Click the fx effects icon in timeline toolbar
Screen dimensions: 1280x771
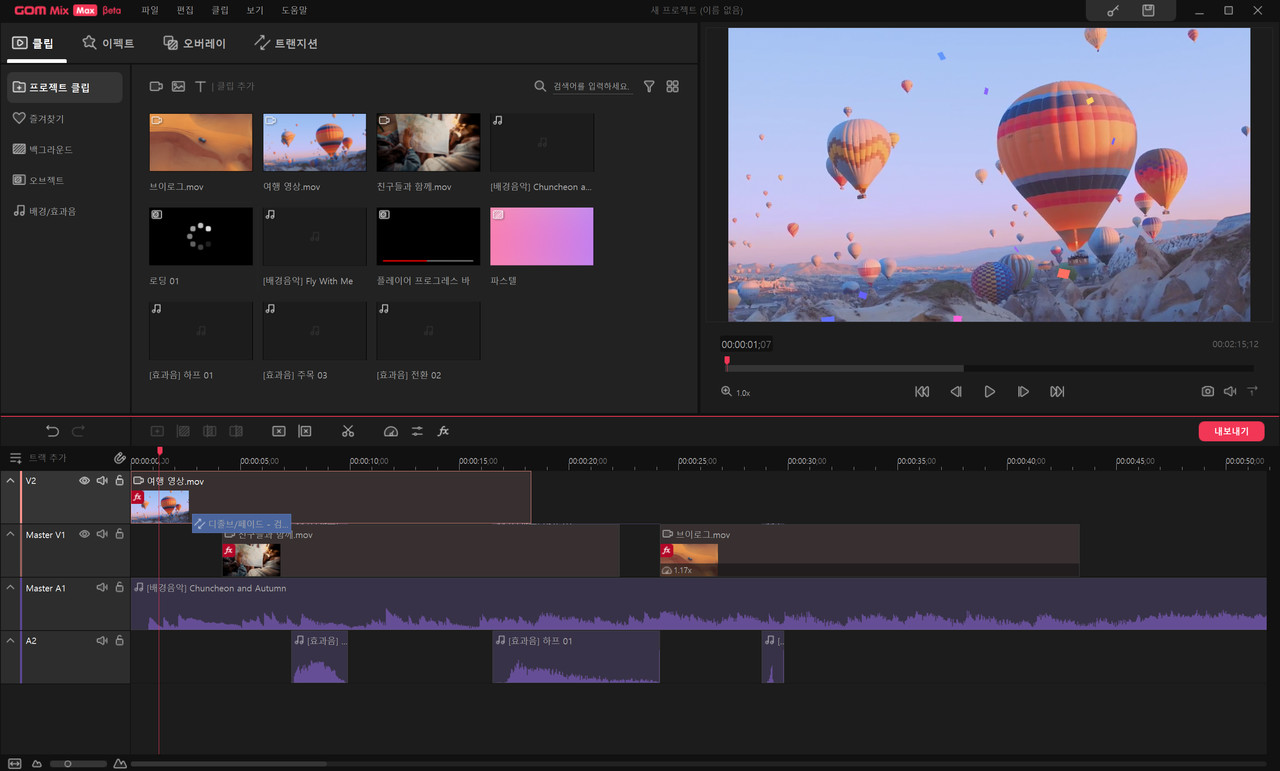[443, 431]
